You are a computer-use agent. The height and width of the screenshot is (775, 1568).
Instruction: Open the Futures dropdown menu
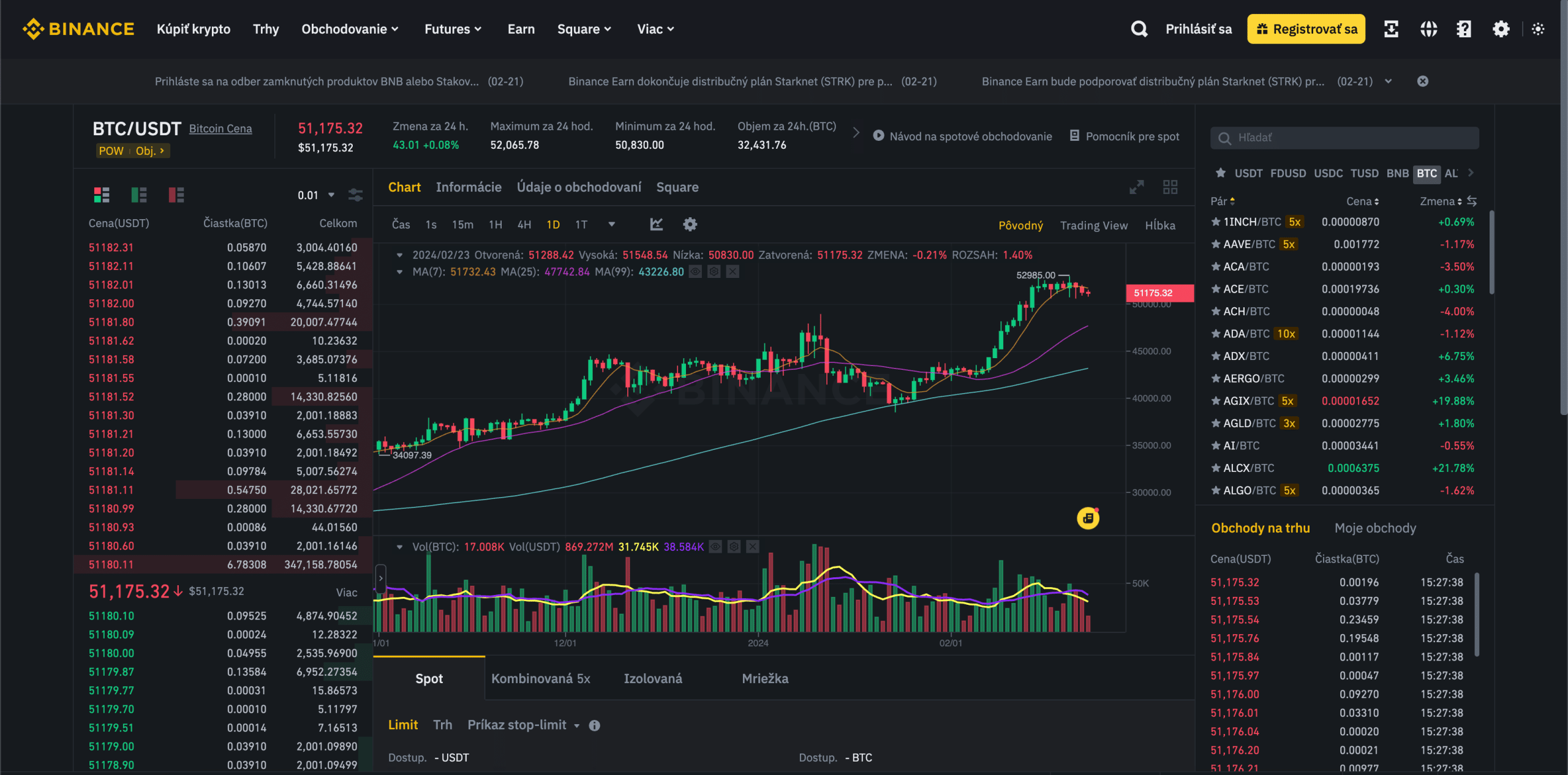pos(453,29)
